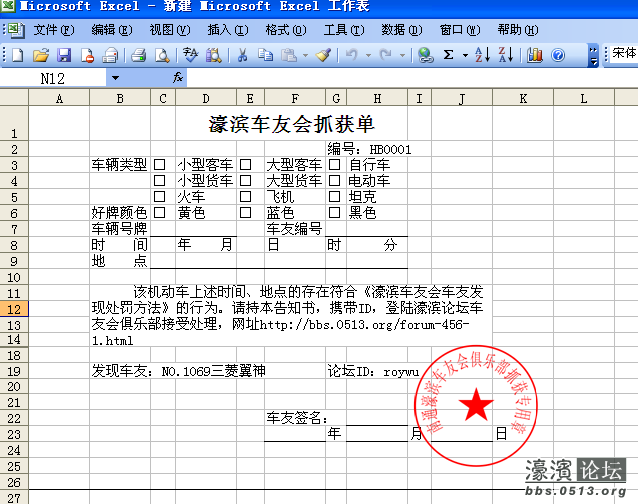Open a file with the Open folder icon
The height and width of the screenshot is (504, 638).
pyautogui.click(x=41, y=55)
